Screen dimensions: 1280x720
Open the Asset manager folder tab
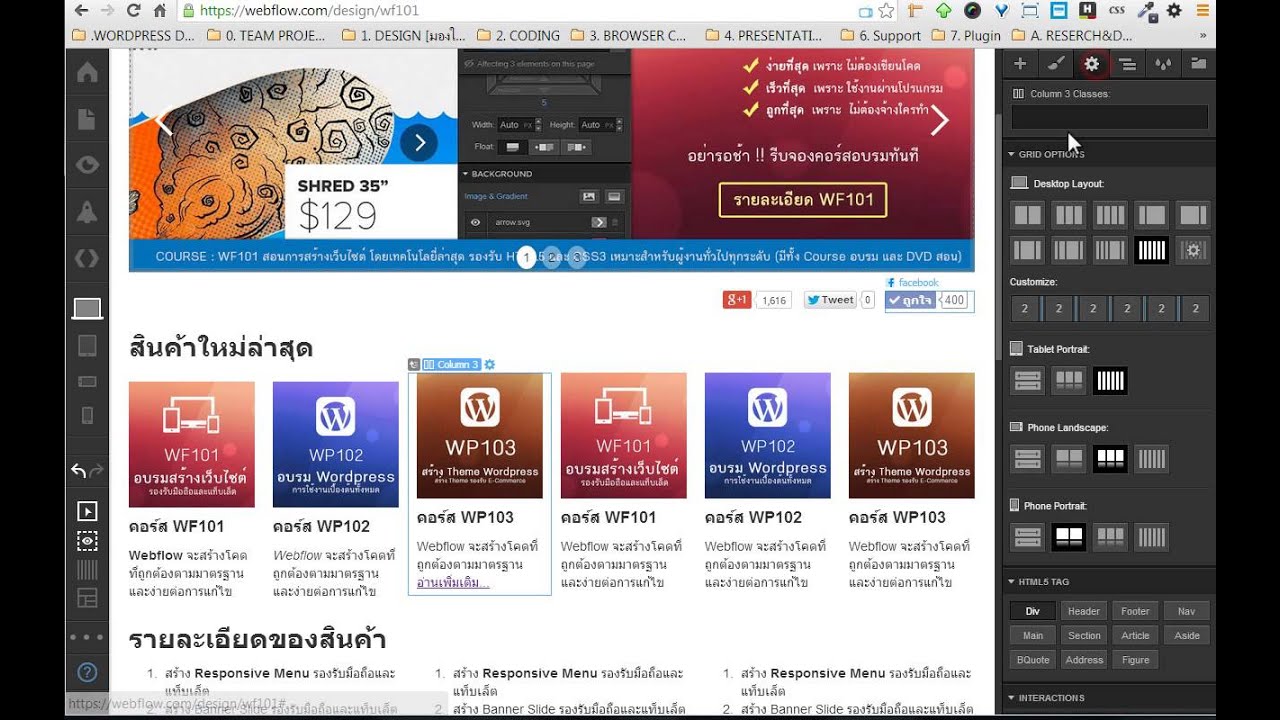(1198, 64)
